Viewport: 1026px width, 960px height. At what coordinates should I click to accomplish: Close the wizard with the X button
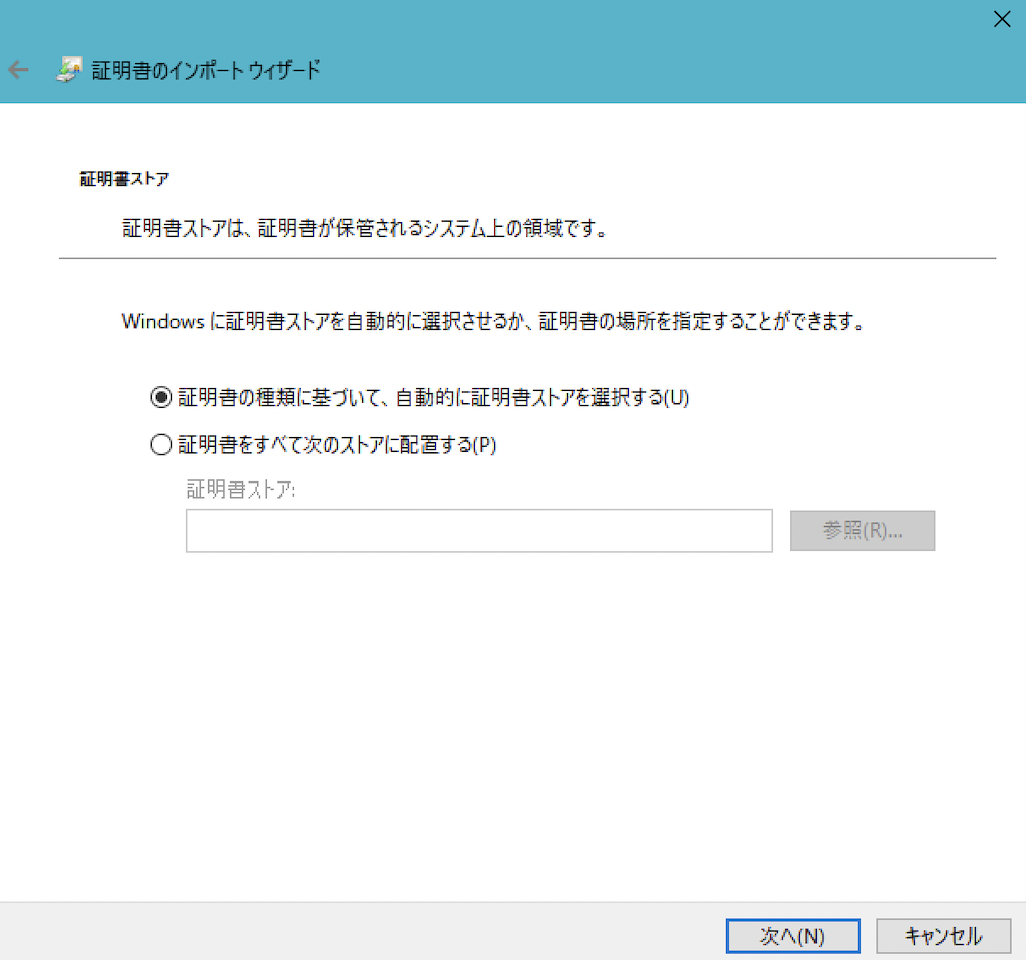[1001, 19]
